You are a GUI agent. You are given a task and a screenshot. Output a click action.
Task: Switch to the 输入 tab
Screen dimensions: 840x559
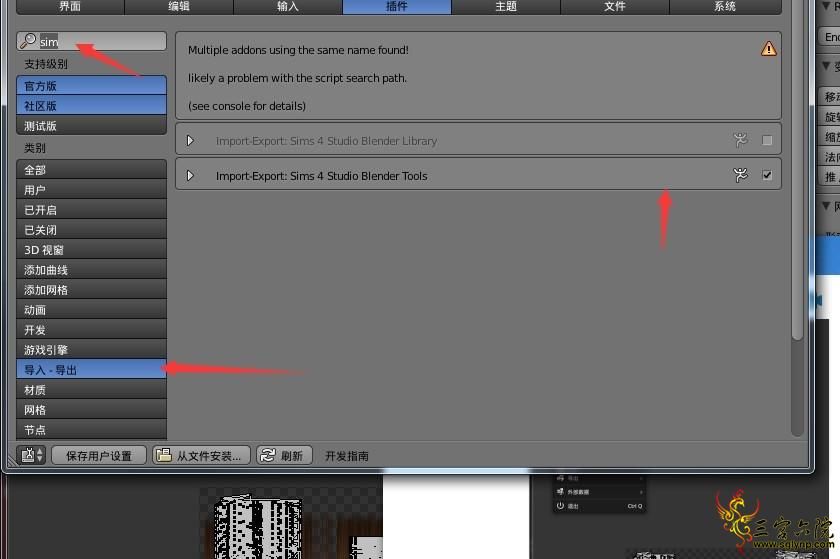pyautogui.click(x=288, y=6)
